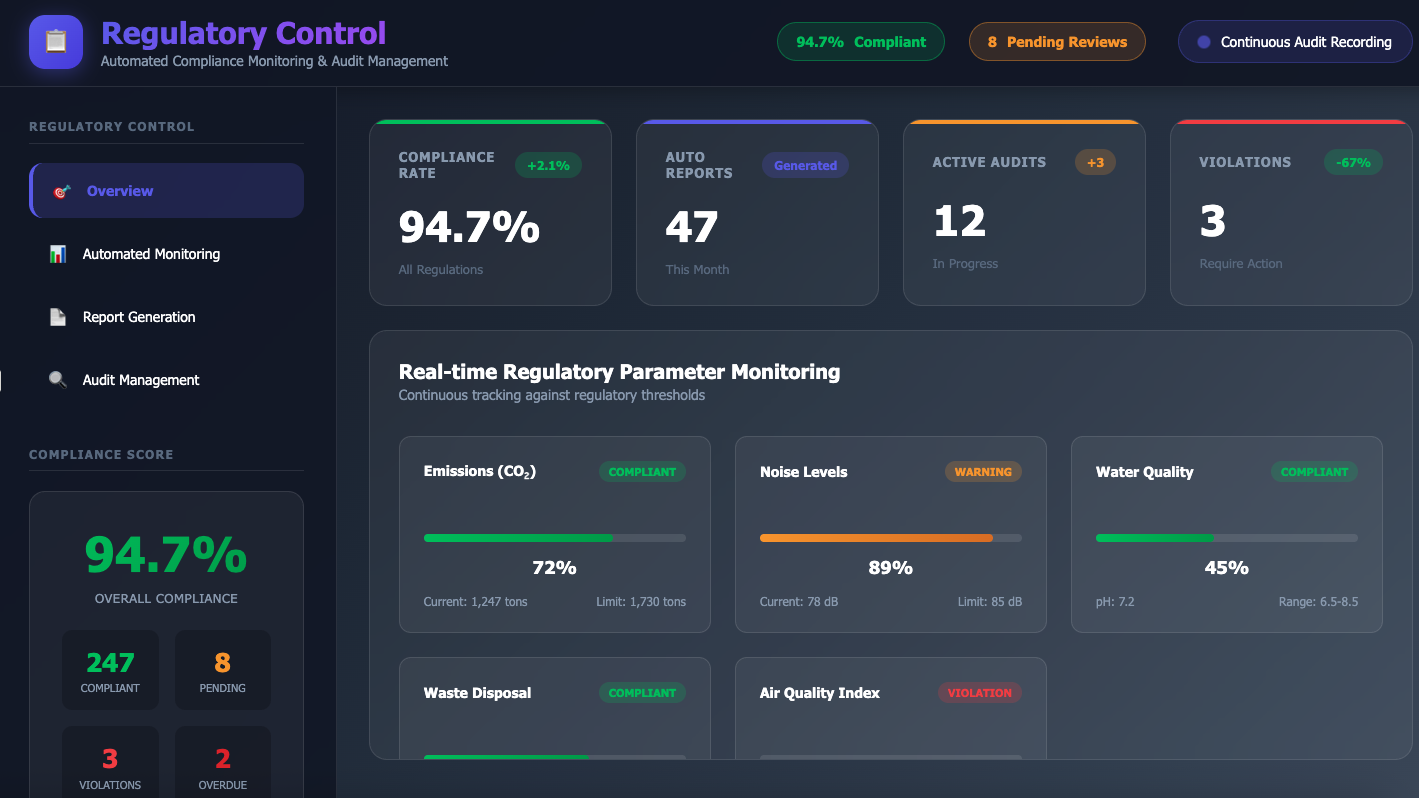Click the 94.7% Compliant status pill
Viewport: 1419px width, 798px height.
click(x=860, y=42)
